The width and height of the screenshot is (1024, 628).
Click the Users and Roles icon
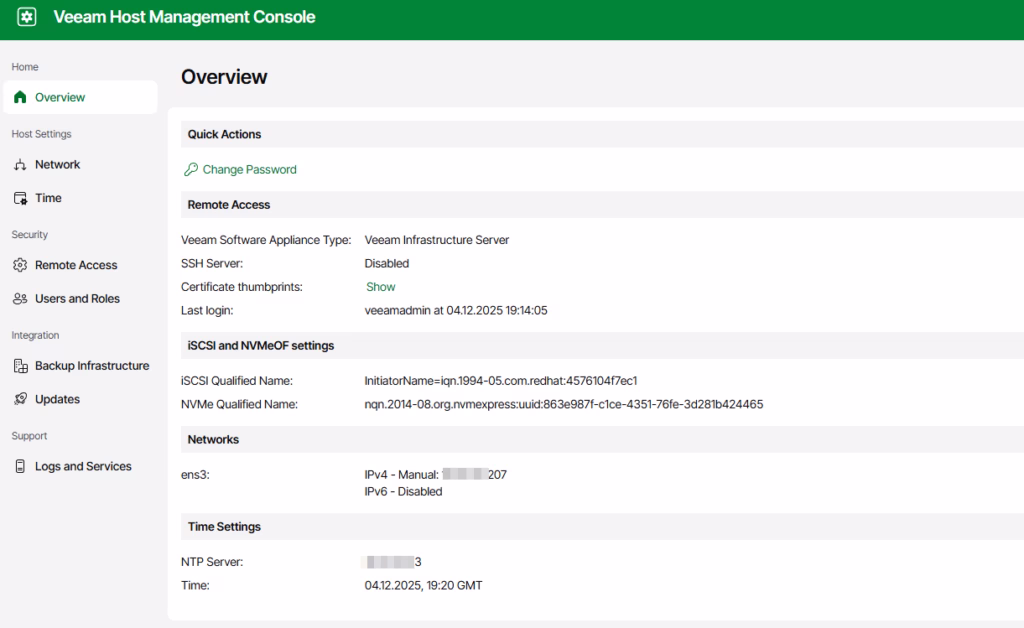click(x=20, y=299)
